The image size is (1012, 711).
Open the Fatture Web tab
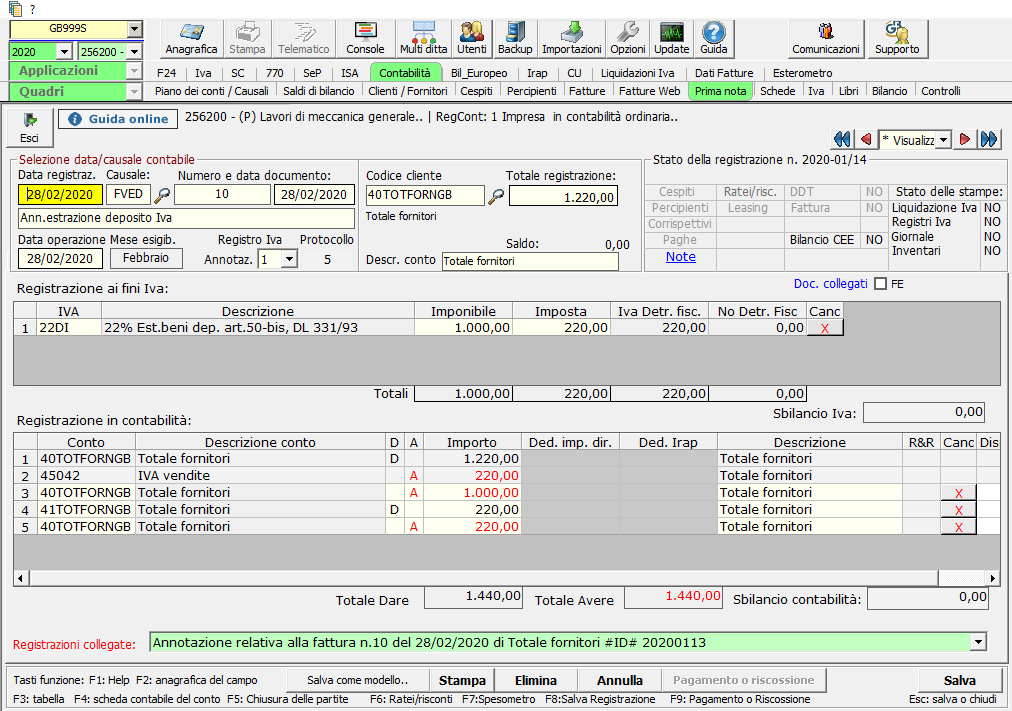649,91
